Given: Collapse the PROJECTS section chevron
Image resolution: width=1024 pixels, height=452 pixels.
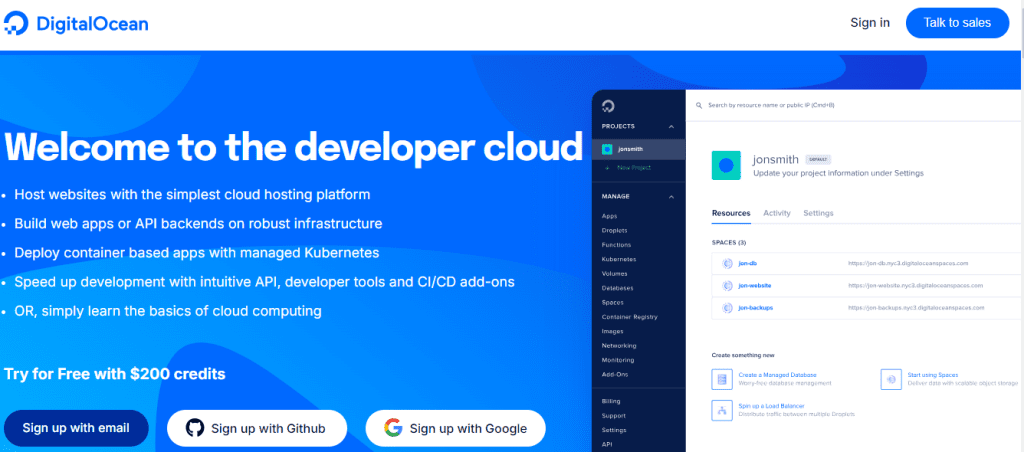Looking at the screenshot, I should click(671, 127).
